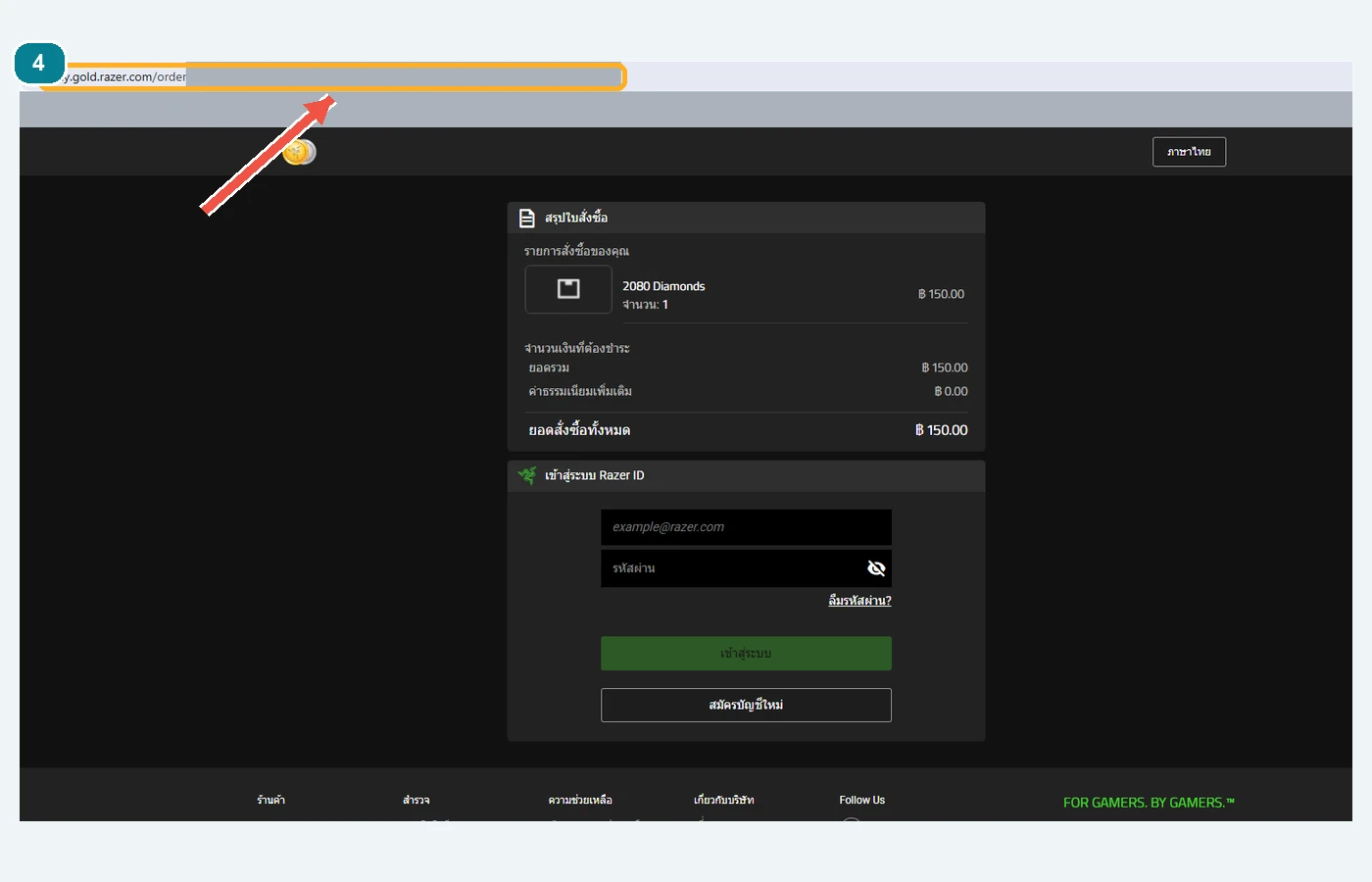Click the Razer Gold coin logo
Image resolution: width=1372 pixels, height=882 pixels.
click(300, 152)
